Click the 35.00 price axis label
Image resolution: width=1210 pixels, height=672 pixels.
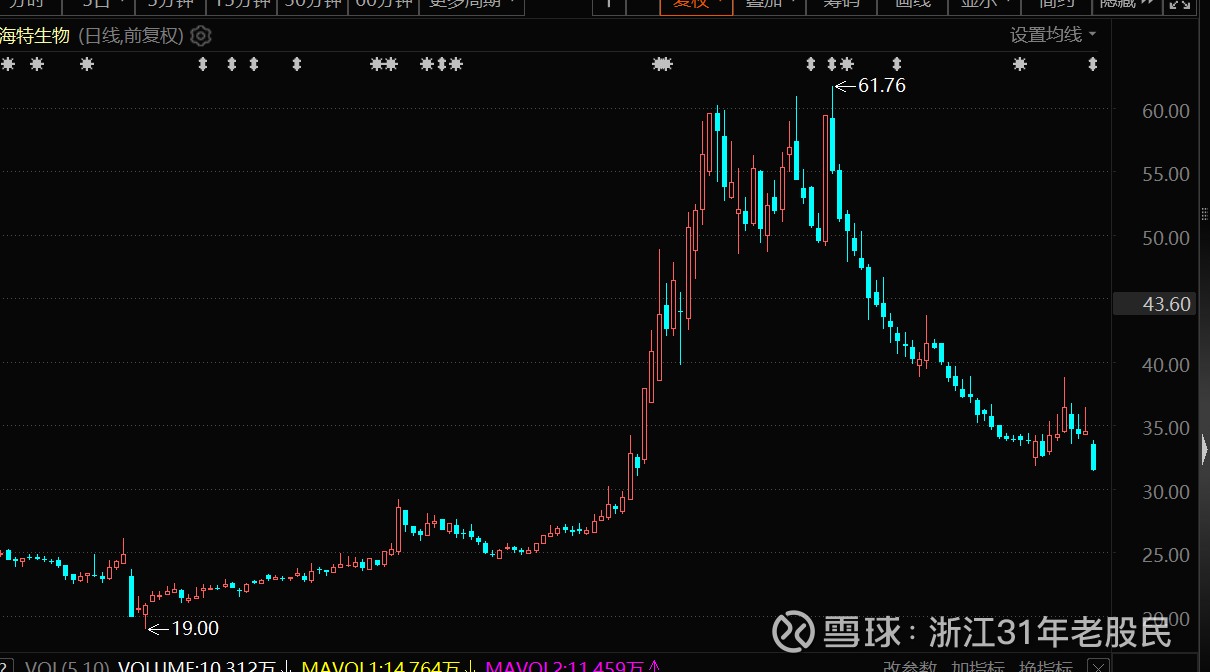[x=1166, y=428]
